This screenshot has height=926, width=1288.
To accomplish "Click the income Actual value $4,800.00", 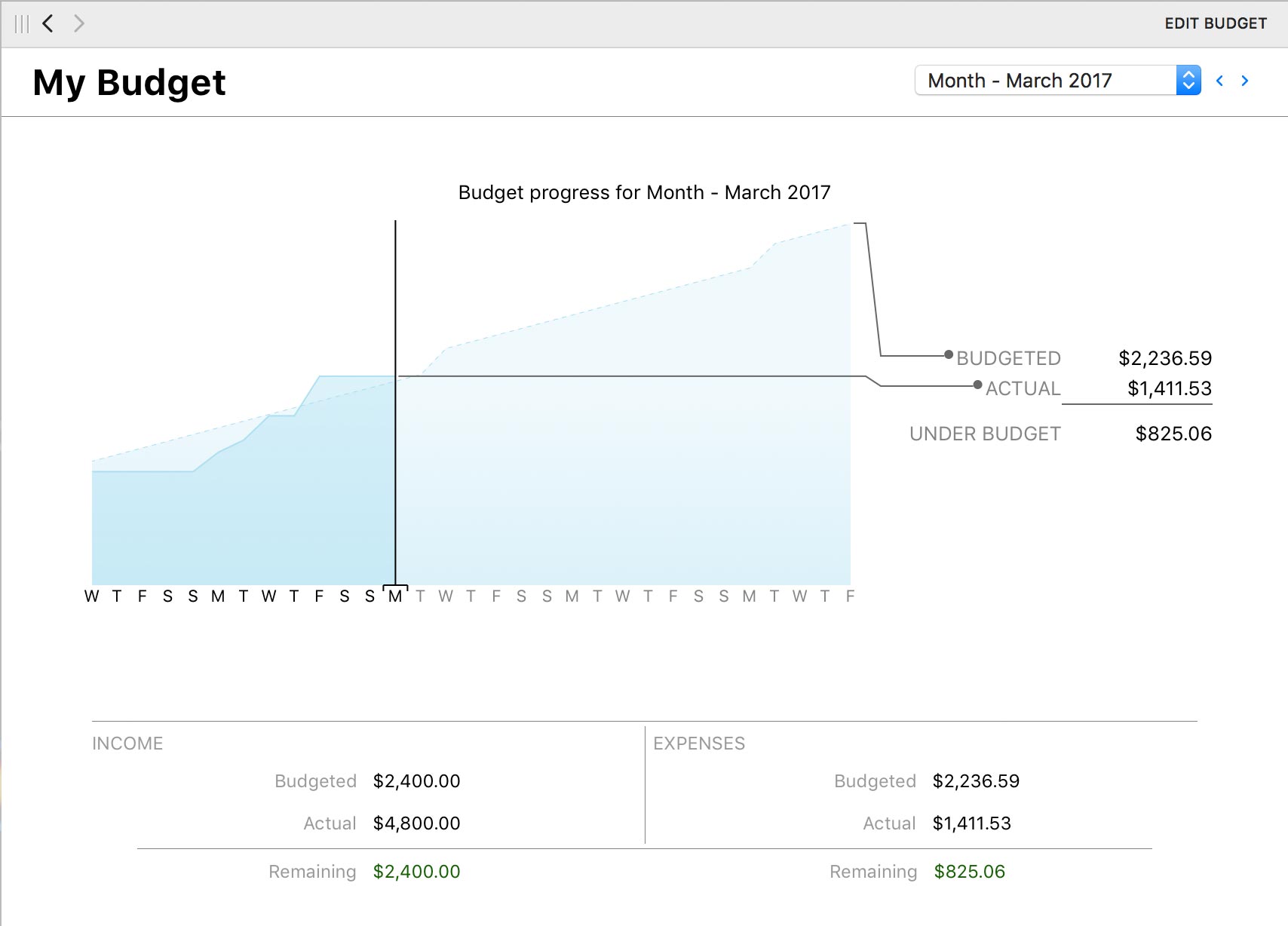I will point(416,823).
